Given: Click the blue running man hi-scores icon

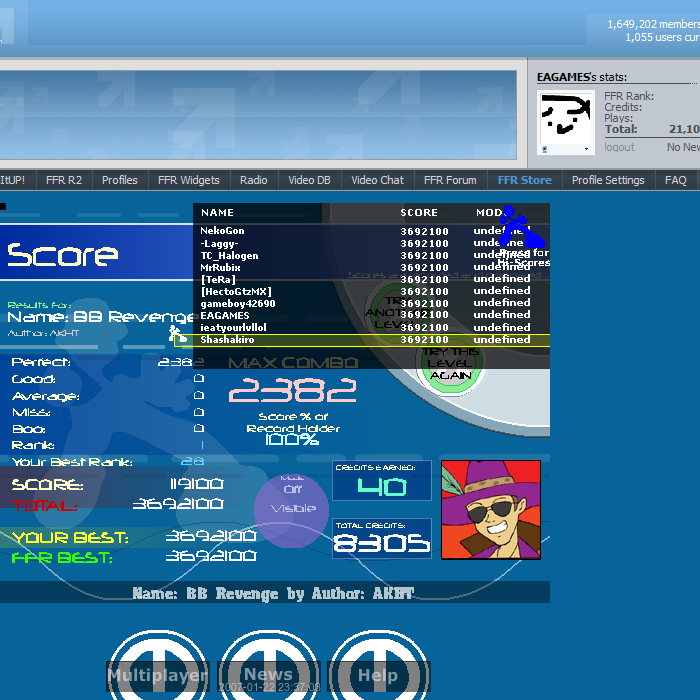Looking at the screenshot, I should 521,229.
